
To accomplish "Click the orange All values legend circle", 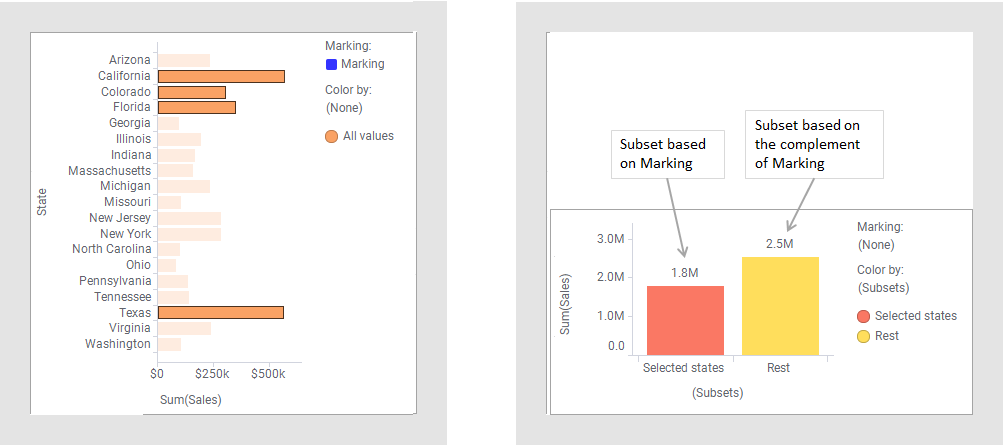I will point(331,136).
